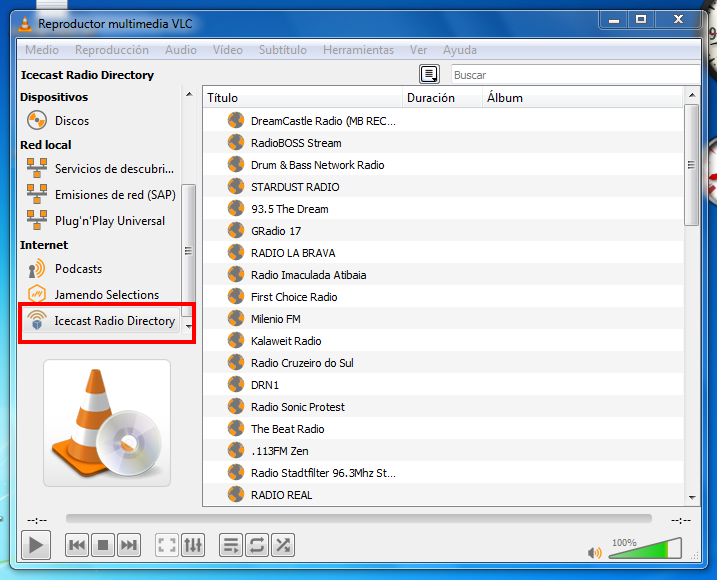
Task: Click Kalaweit Radio globe icon
Action: [x=236, y=340]
